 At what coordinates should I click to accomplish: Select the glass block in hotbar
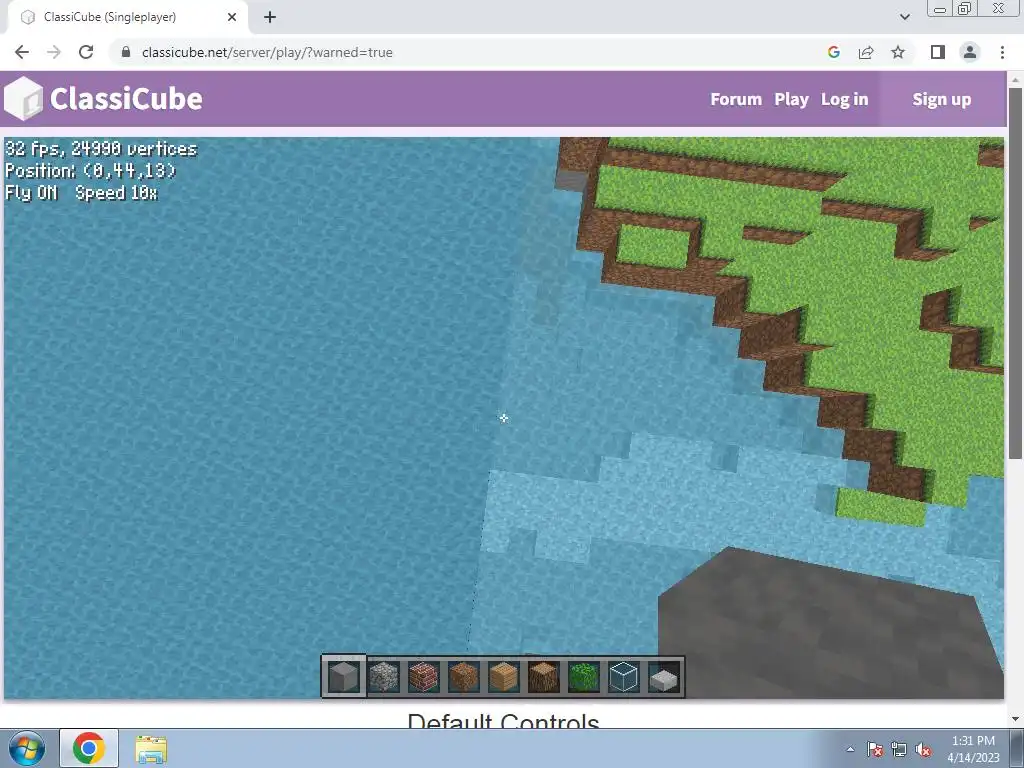623,677
